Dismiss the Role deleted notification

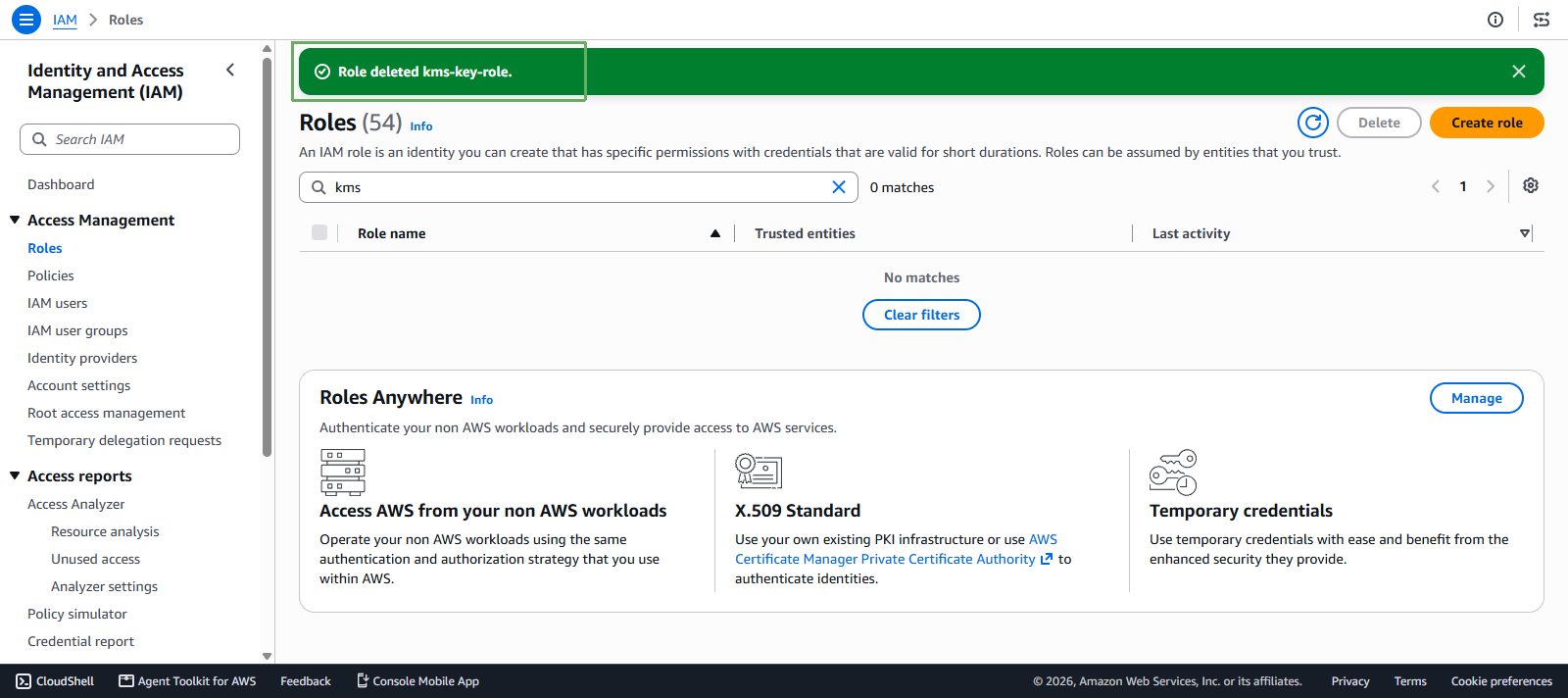[1519, 72]
